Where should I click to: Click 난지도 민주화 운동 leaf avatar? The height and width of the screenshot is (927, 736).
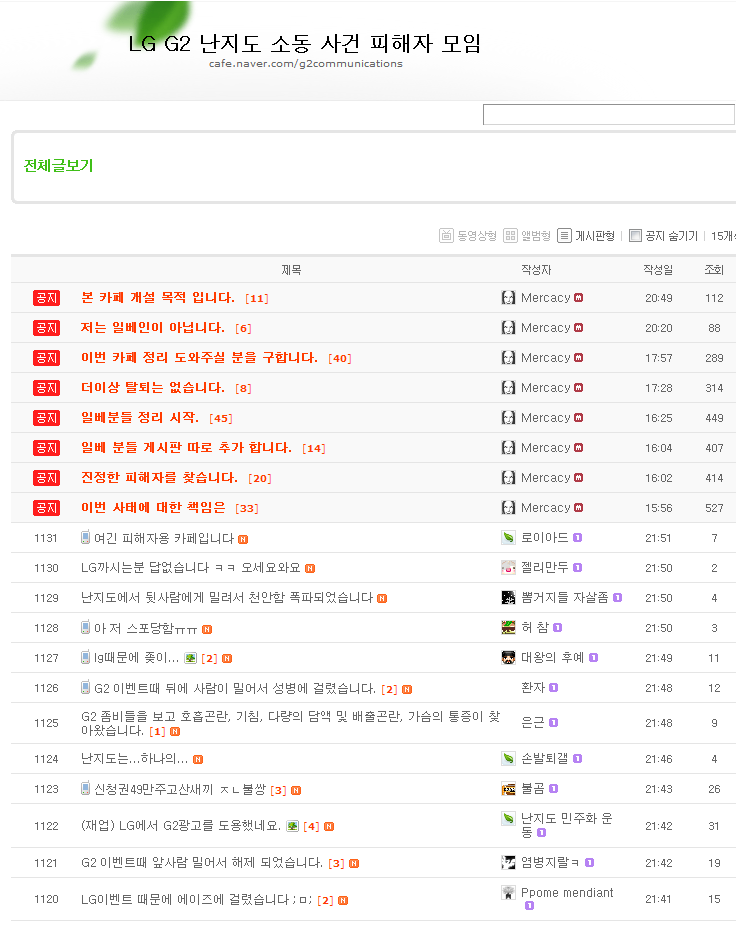pyautogui.click(x=508, y=819)
